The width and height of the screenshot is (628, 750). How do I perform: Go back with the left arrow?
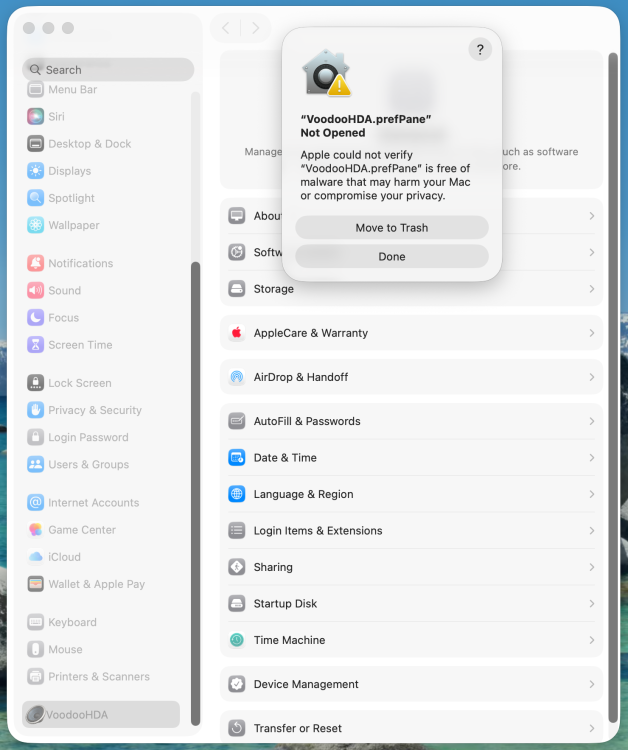pyautogui.click(x=226, y=28)
